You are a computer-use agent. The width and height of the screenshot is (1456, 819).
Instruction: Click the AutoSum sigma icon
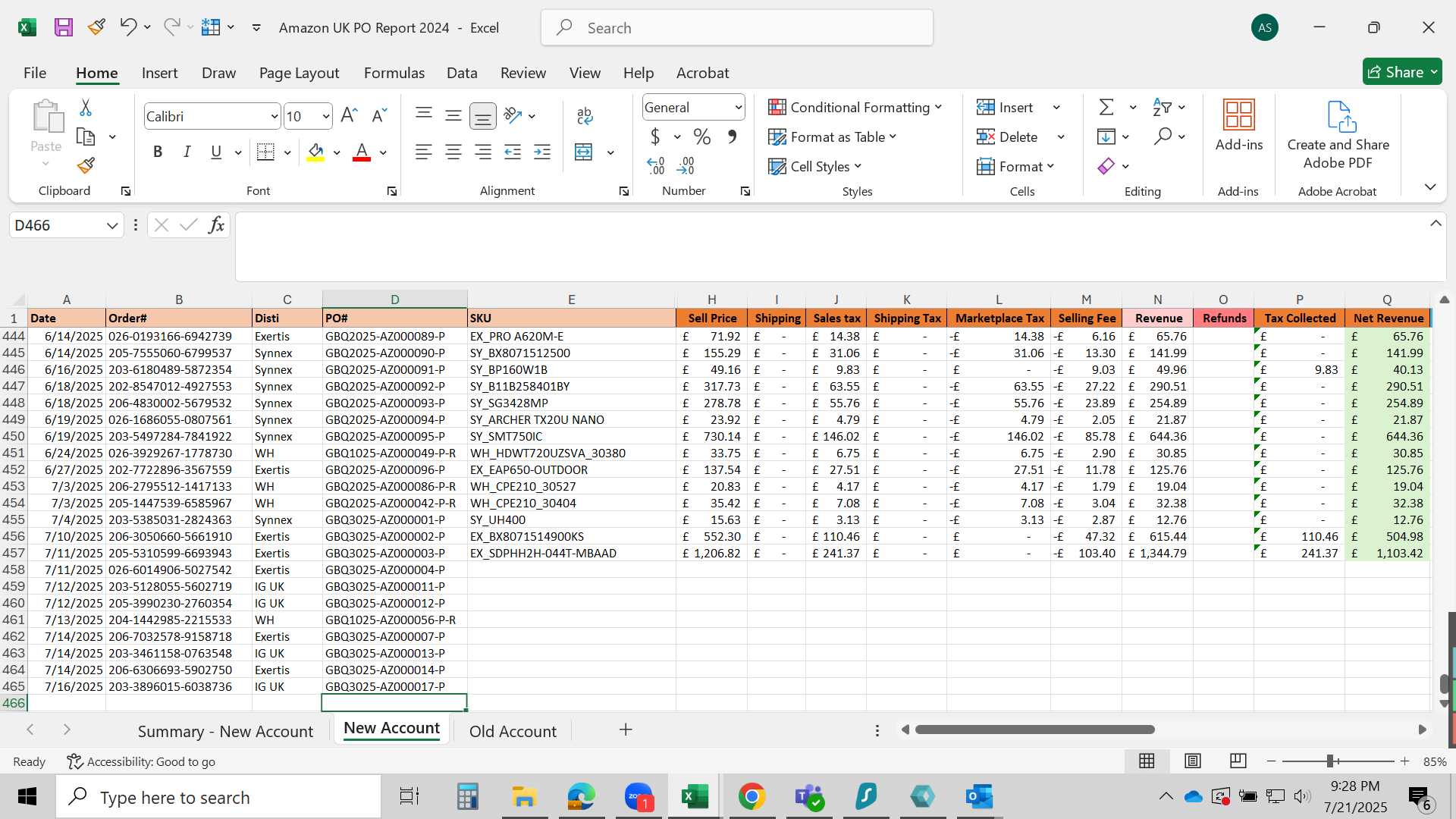coord(1106,108)
